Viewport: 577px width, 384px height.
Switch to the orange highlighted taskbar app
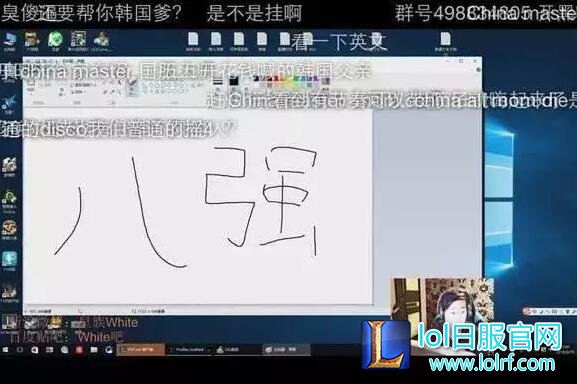click(x=141, y=349)
